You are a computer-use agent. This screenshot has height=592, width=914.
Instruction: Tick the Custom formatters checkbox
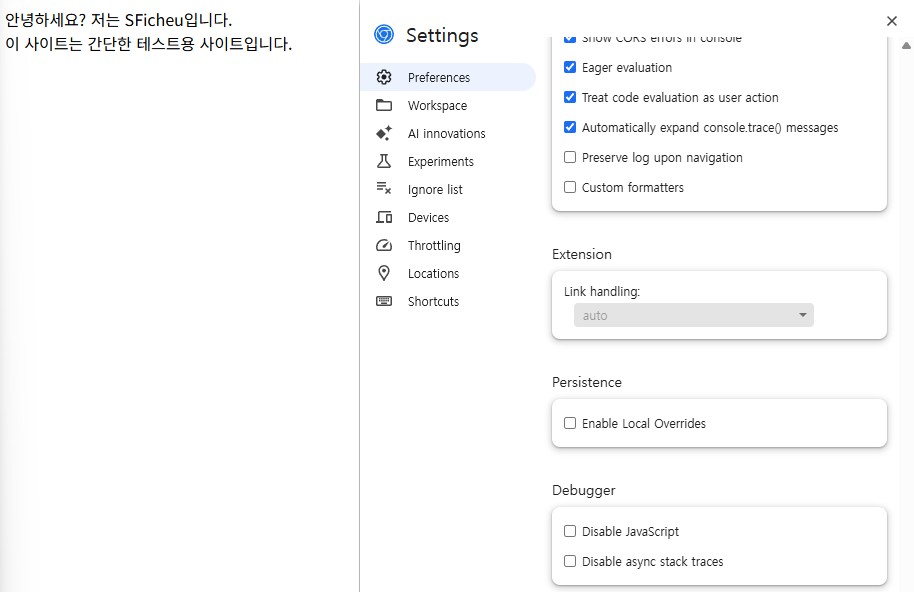click(570, 187)
